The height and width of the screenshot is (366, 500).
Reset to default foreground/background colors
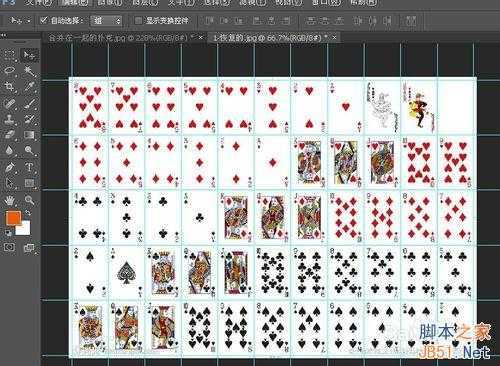click(x=9, y=232)
